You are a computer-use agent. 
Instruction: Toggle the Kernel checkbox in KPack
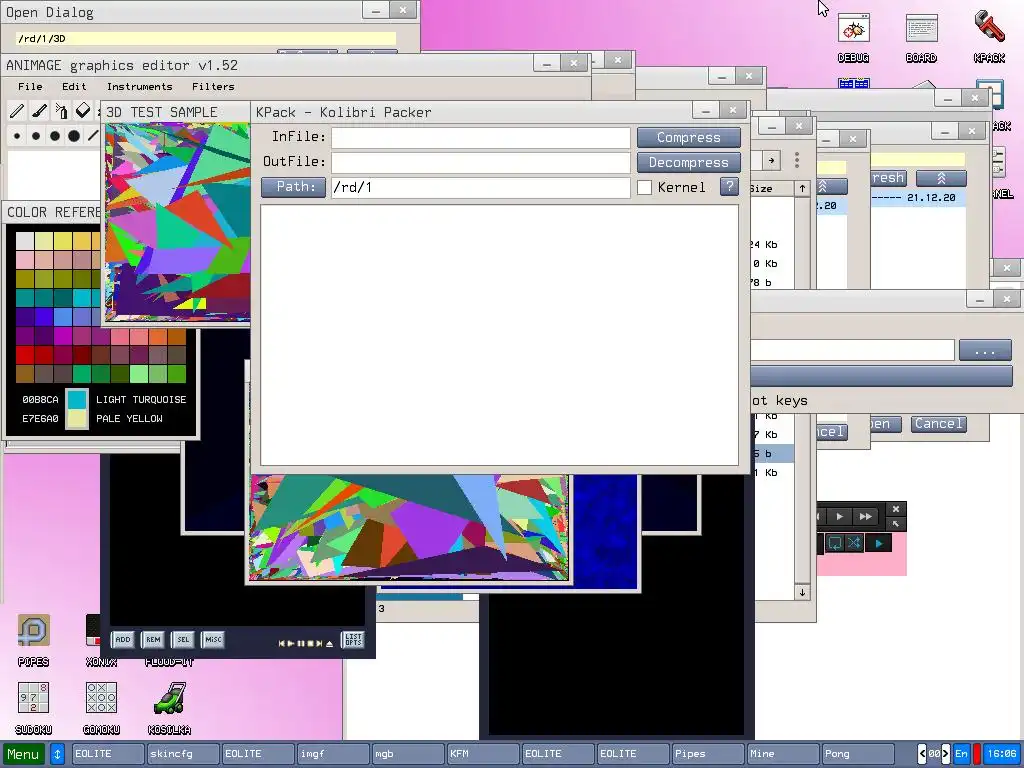[645, 187]
